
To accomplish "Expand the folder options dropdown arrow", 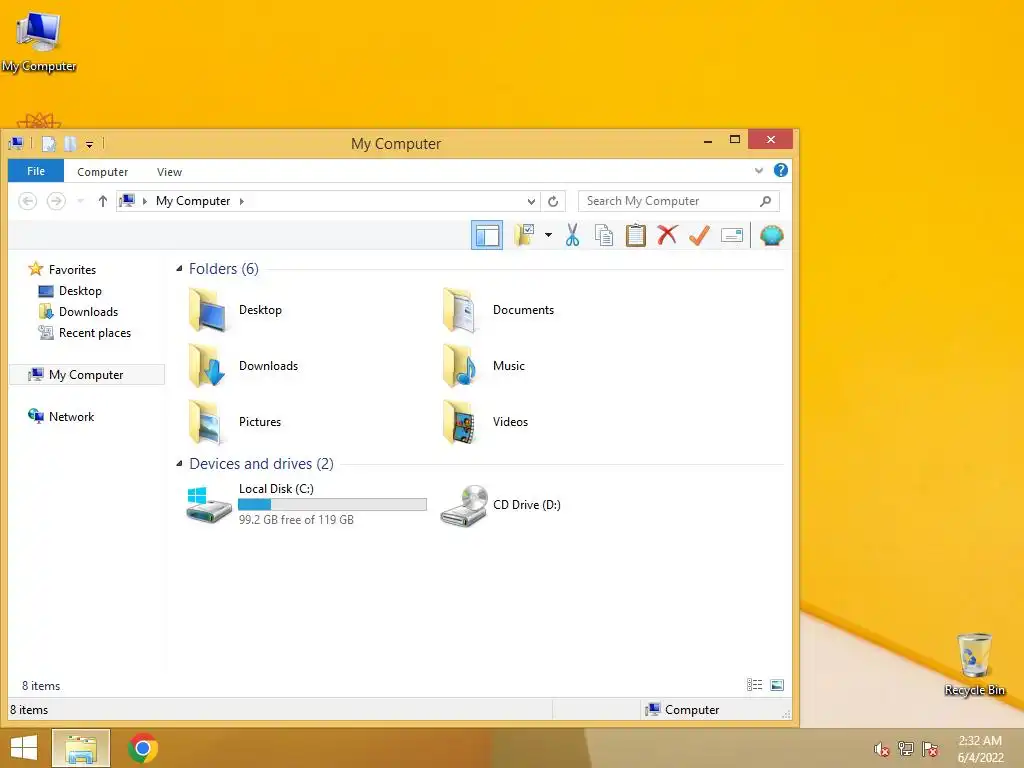I will [x=549, y=235].
